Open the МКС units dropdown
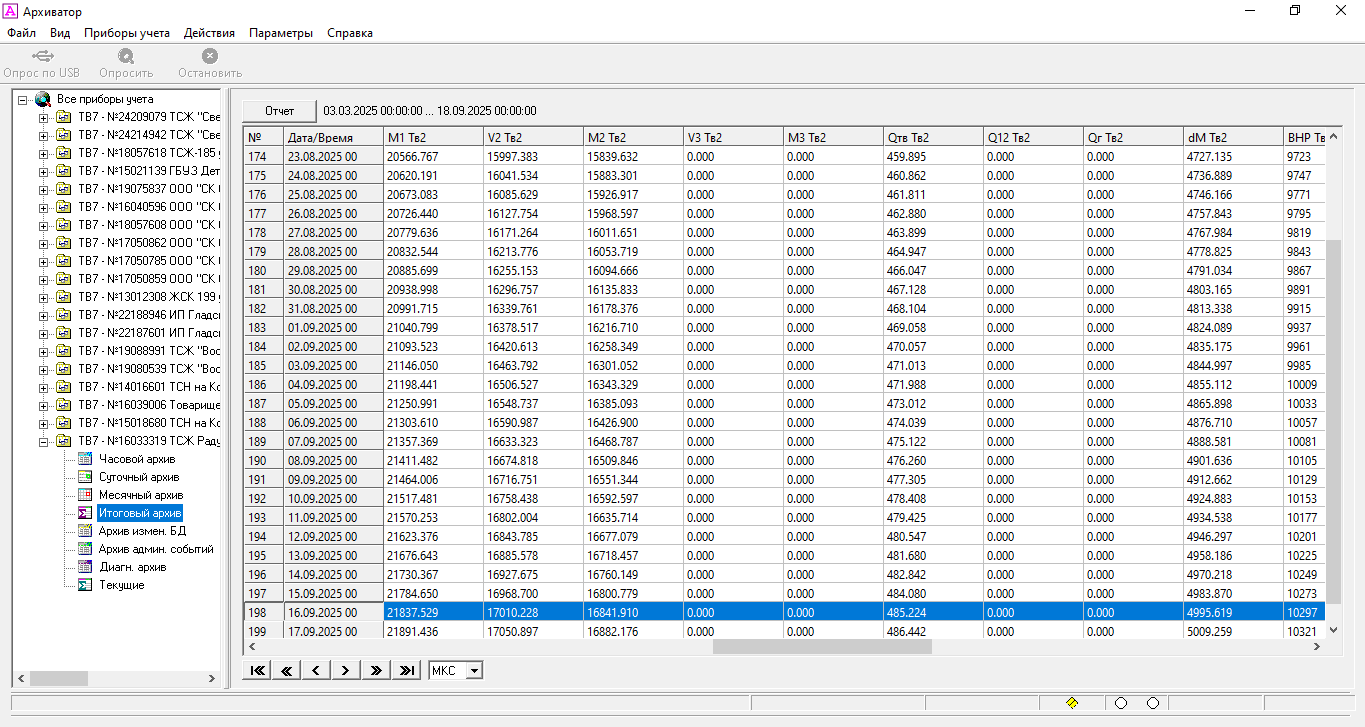The image size is (1365, 727). tap(474, 670)
